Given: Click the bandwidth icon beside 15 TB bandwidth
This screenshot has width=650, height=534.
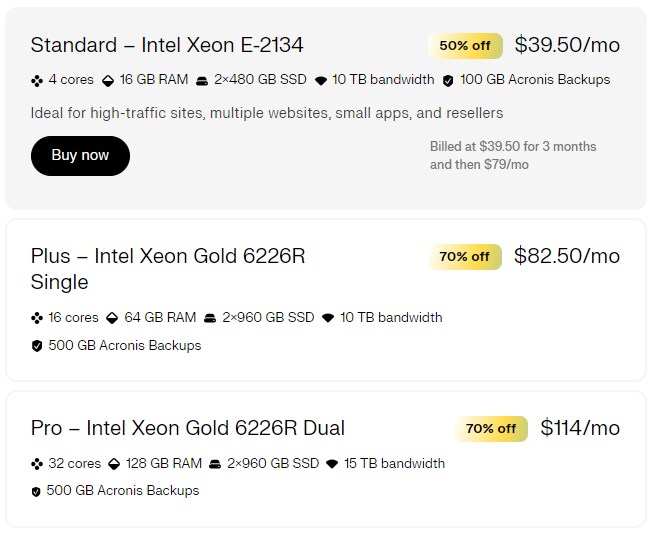Looking at the screenshot, I should point(333,464).
